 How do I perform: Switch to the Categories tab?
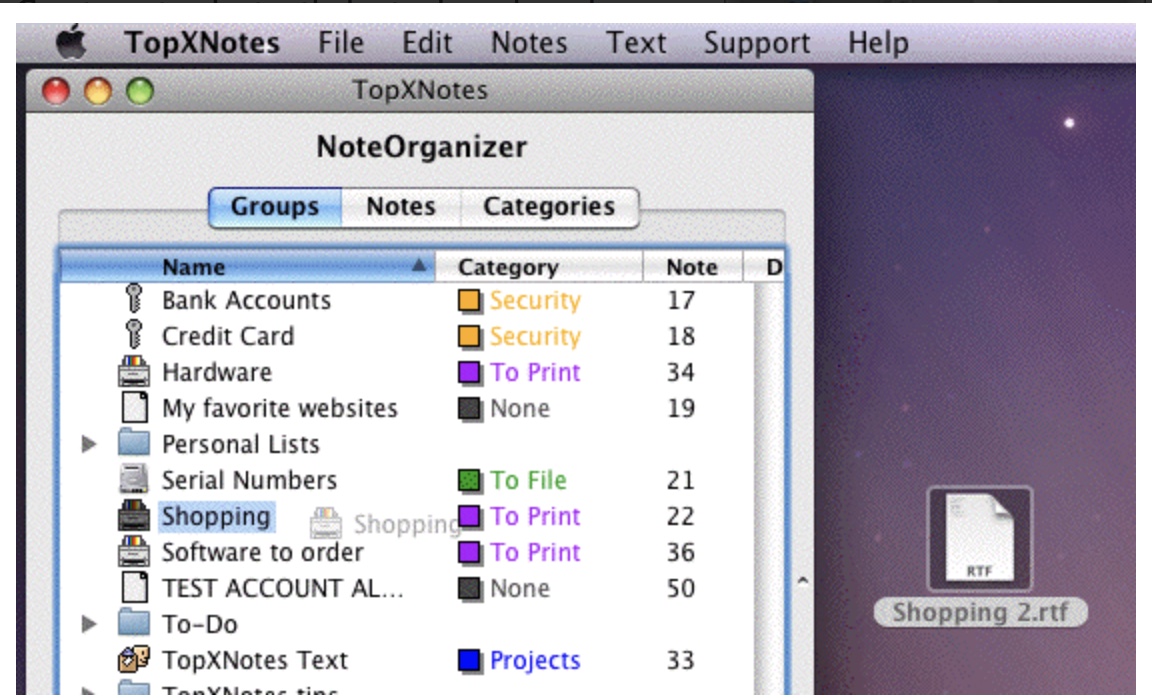click(548, 207)
